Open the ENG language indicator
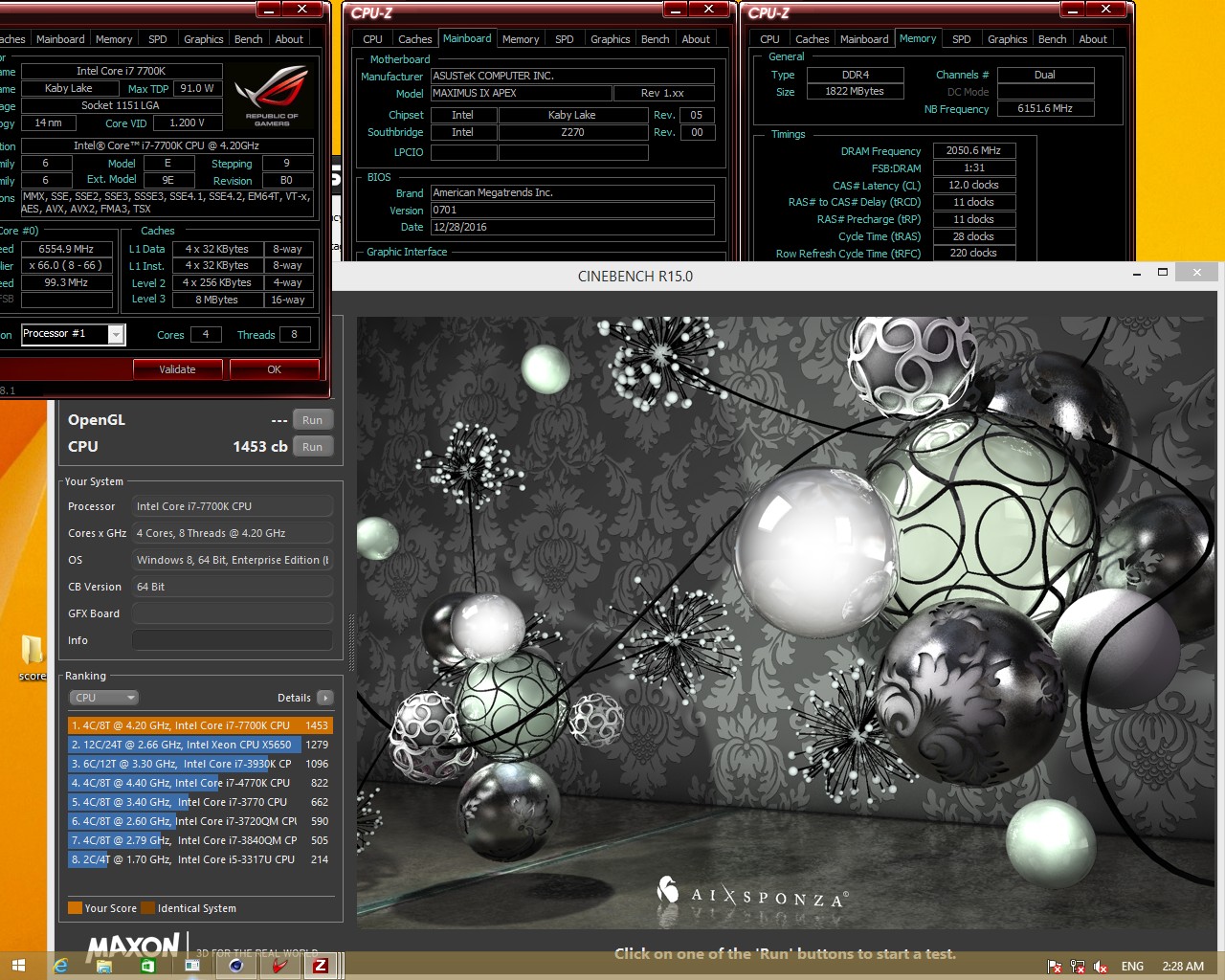Image resolution: width=1225 pixels, height=980 pixels. click(1132, 967)
